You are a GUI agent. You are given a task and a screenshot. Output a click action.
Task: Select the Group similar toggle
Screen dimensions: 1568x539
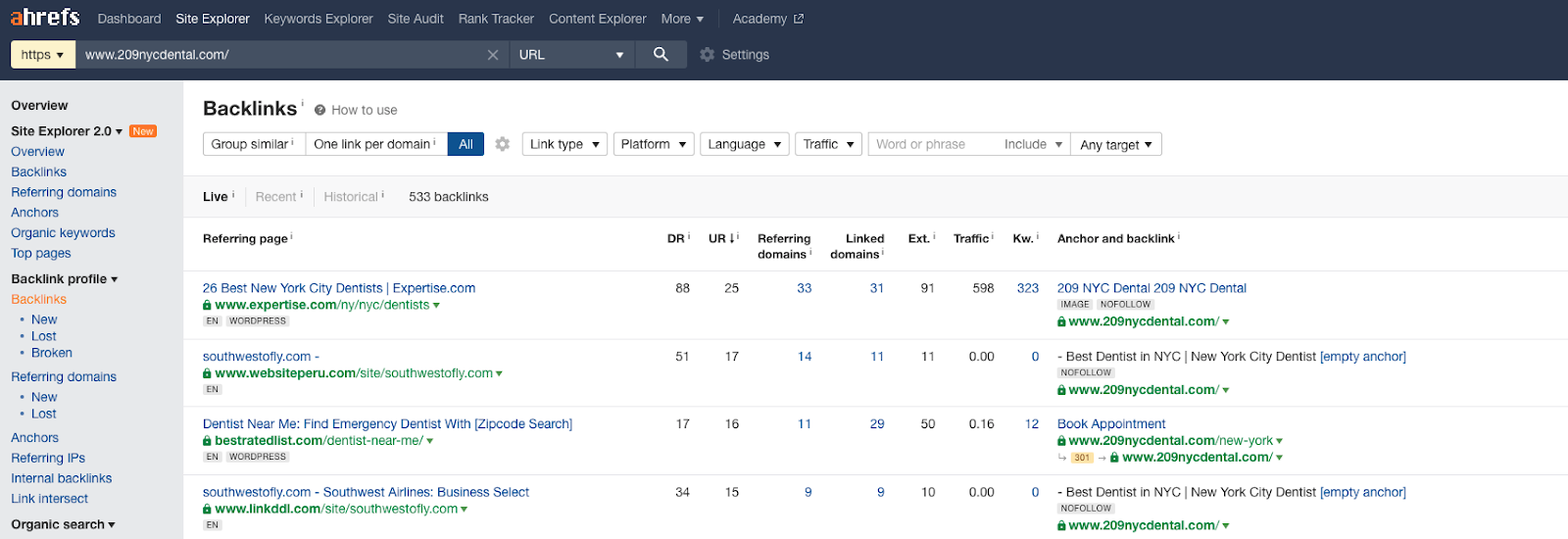point(253,144)
